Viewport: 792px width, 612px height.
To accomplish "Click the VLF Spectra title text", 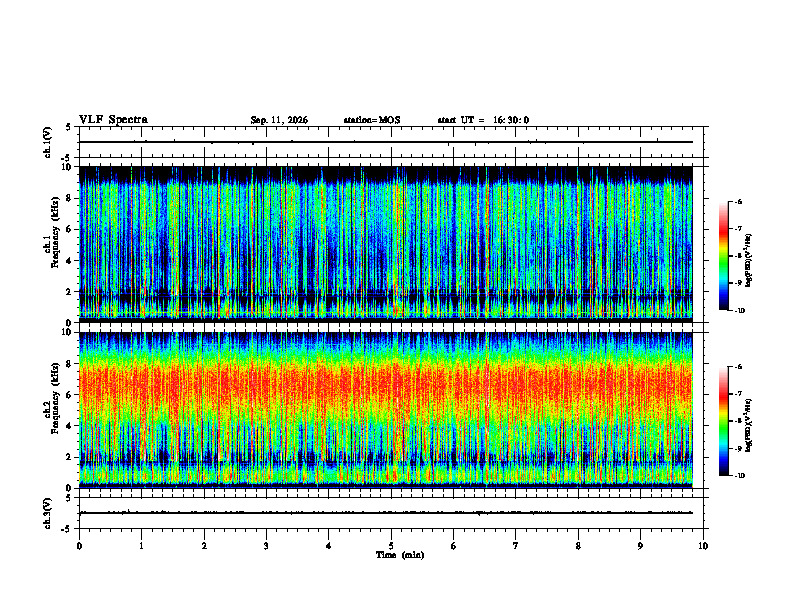I will pyautogui.click(x=113, y=120).
